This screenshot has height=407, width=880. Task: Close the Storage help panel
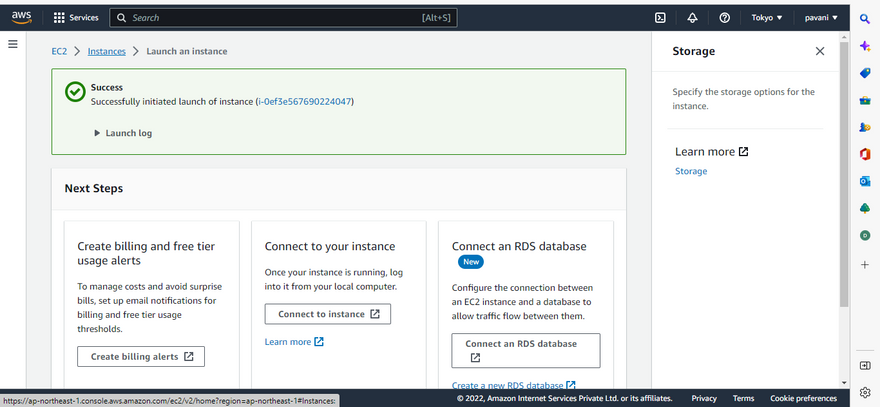820,51
